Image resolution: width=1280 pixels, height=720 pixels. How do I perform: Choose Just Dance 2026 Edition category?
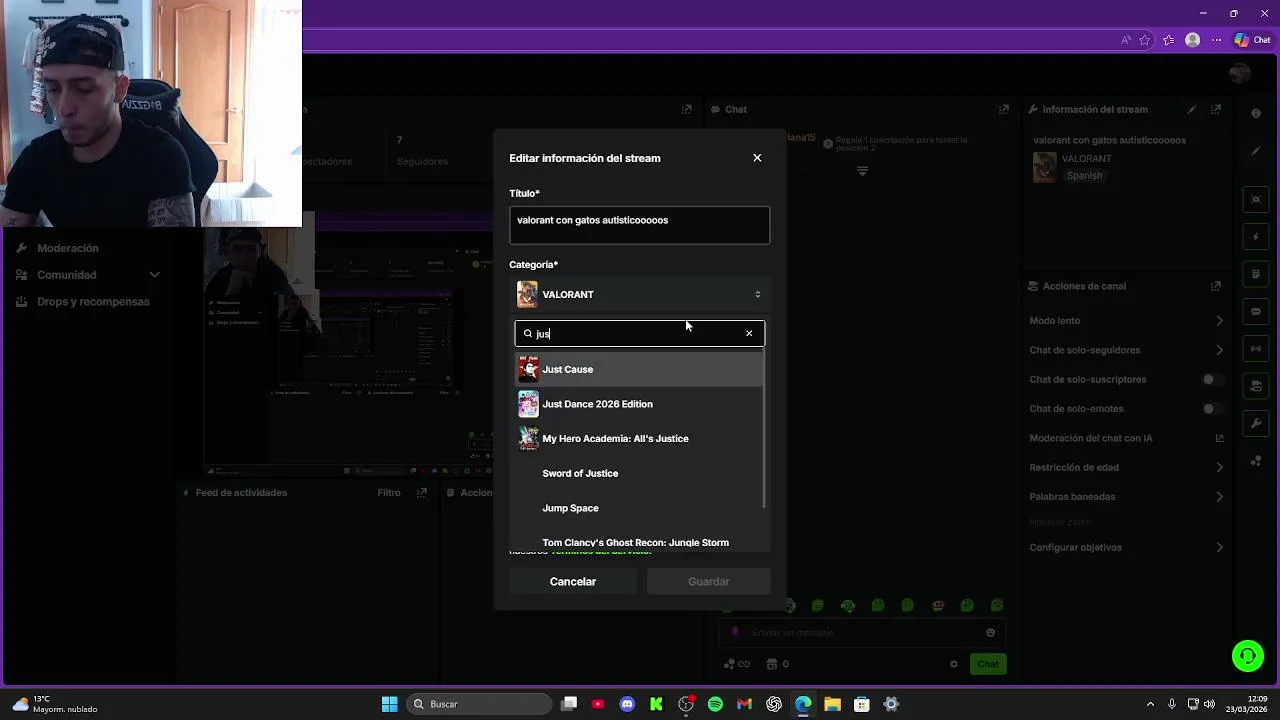[639, 404]
